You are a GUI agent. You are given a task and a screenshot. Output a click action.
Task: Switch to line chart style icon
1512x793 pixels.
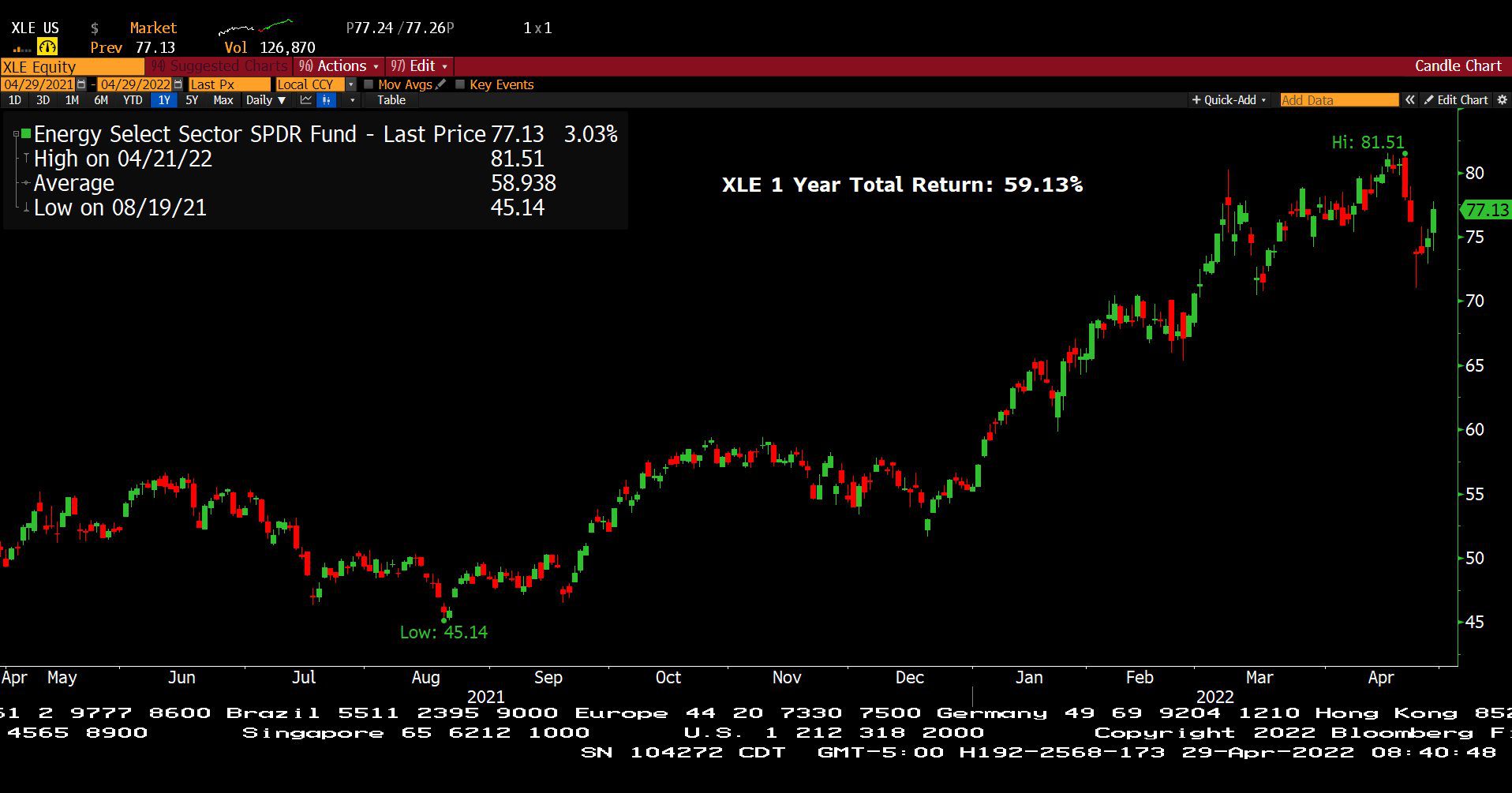(x=306, y=100)
